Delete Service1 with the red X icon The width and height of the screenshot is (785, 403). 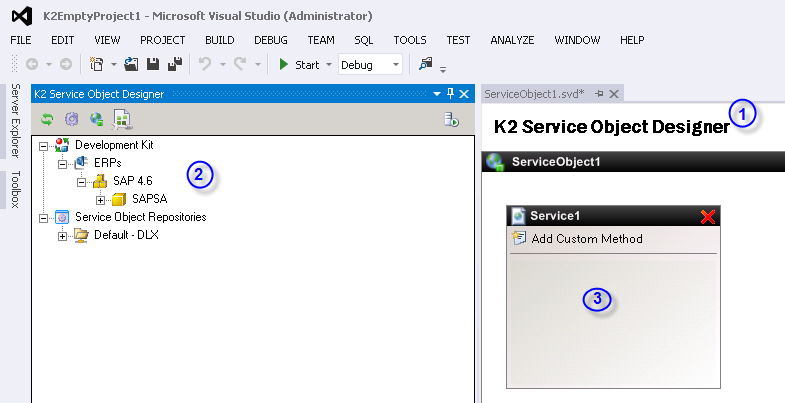coord(707,217)
